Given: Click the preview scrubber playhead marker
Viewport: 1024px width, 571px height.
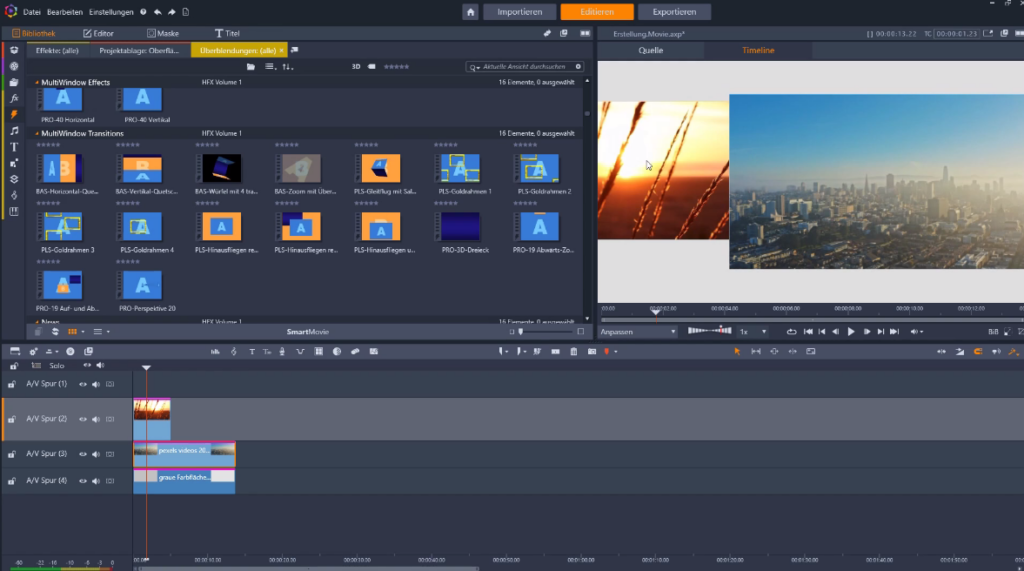Looking at the screenshot, I should 656,312.
